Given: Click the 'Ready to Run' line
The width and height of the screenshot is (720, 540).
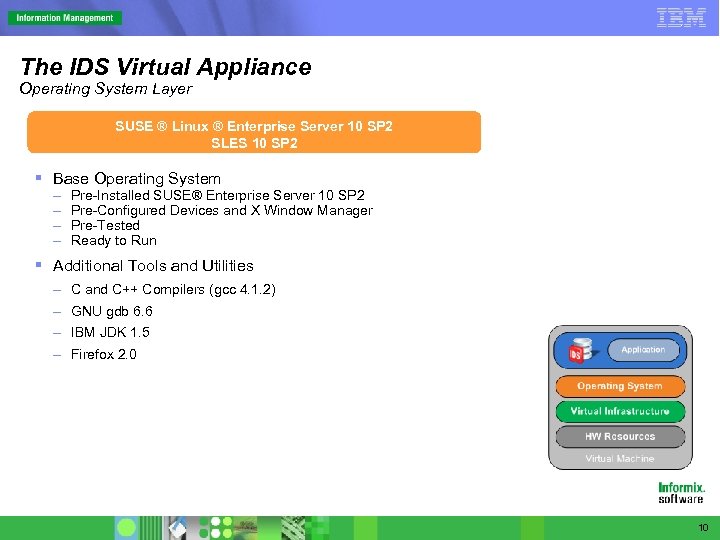Looking at the screenshot, I should 114,241.
